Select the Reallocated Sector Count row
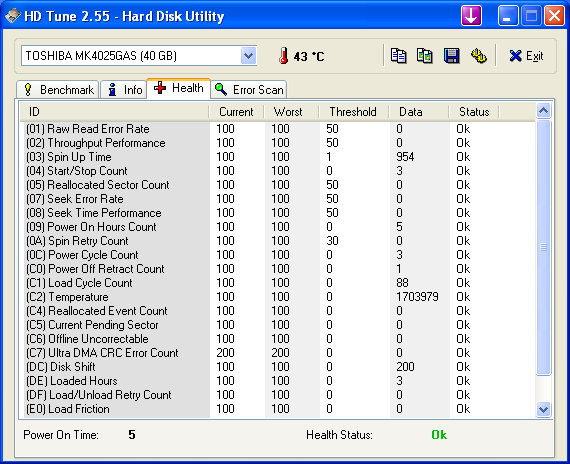Screen dimensions: 570x464 (276, 185)
